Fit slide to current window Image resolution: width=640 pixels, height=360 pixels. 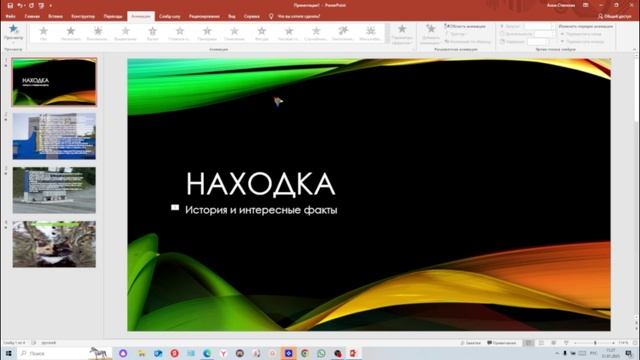[x=635, y=343]
